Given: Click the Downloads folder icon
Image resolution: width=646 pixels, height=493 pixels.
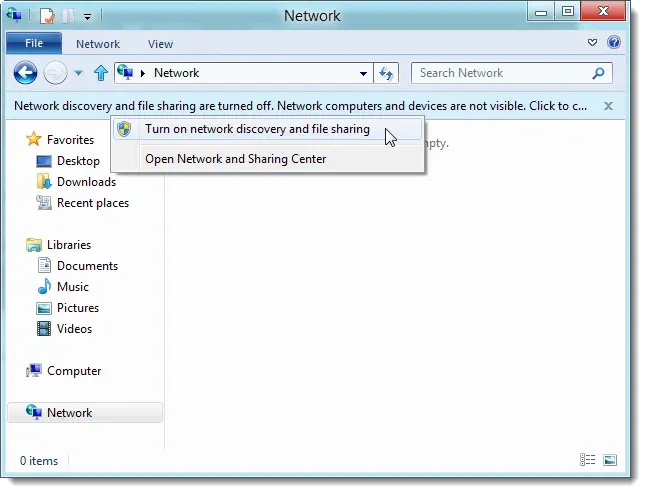Looking at the screenshot, I should tap(44, 182).
